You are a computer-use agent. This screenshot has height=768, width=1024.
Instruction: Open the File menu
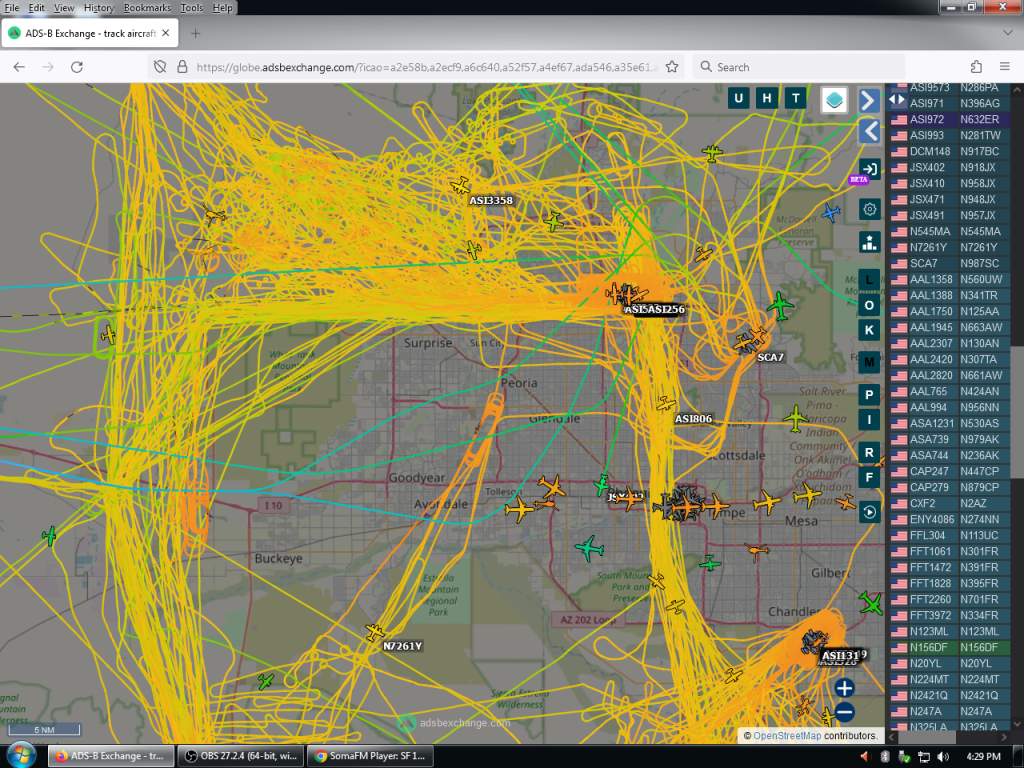12,8
